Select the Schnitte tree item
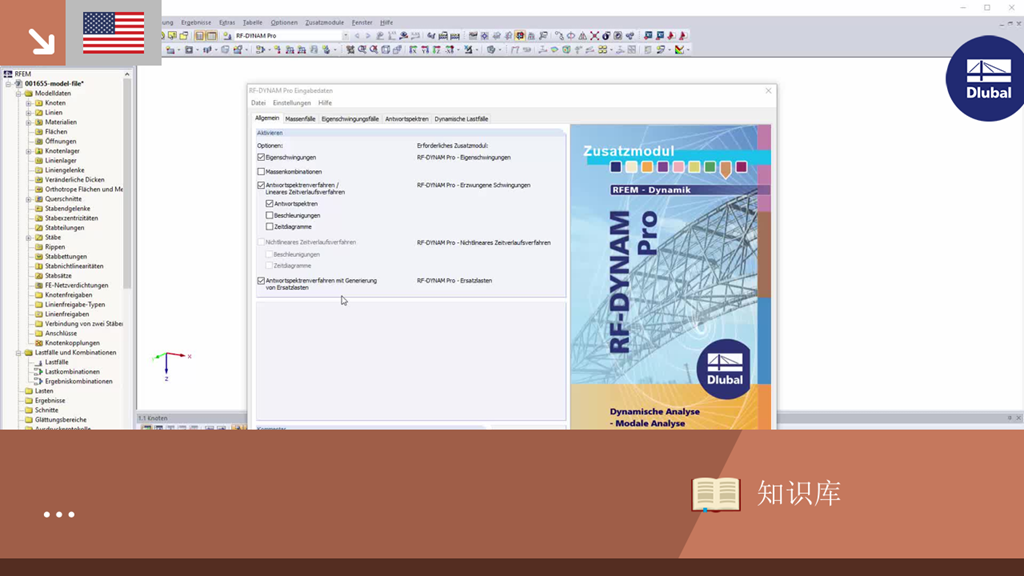The image size is (1024, 576). point(46,410)
